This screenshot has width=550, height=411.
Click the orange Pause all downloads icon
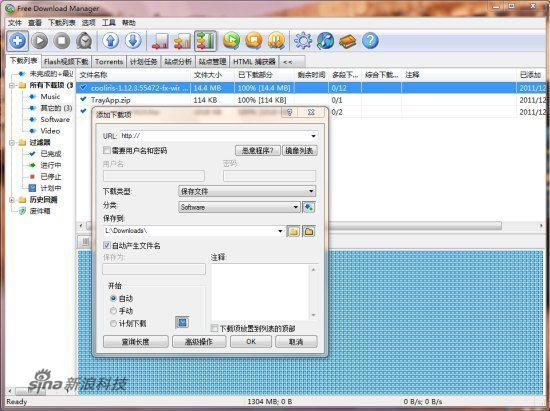[276, 41]
